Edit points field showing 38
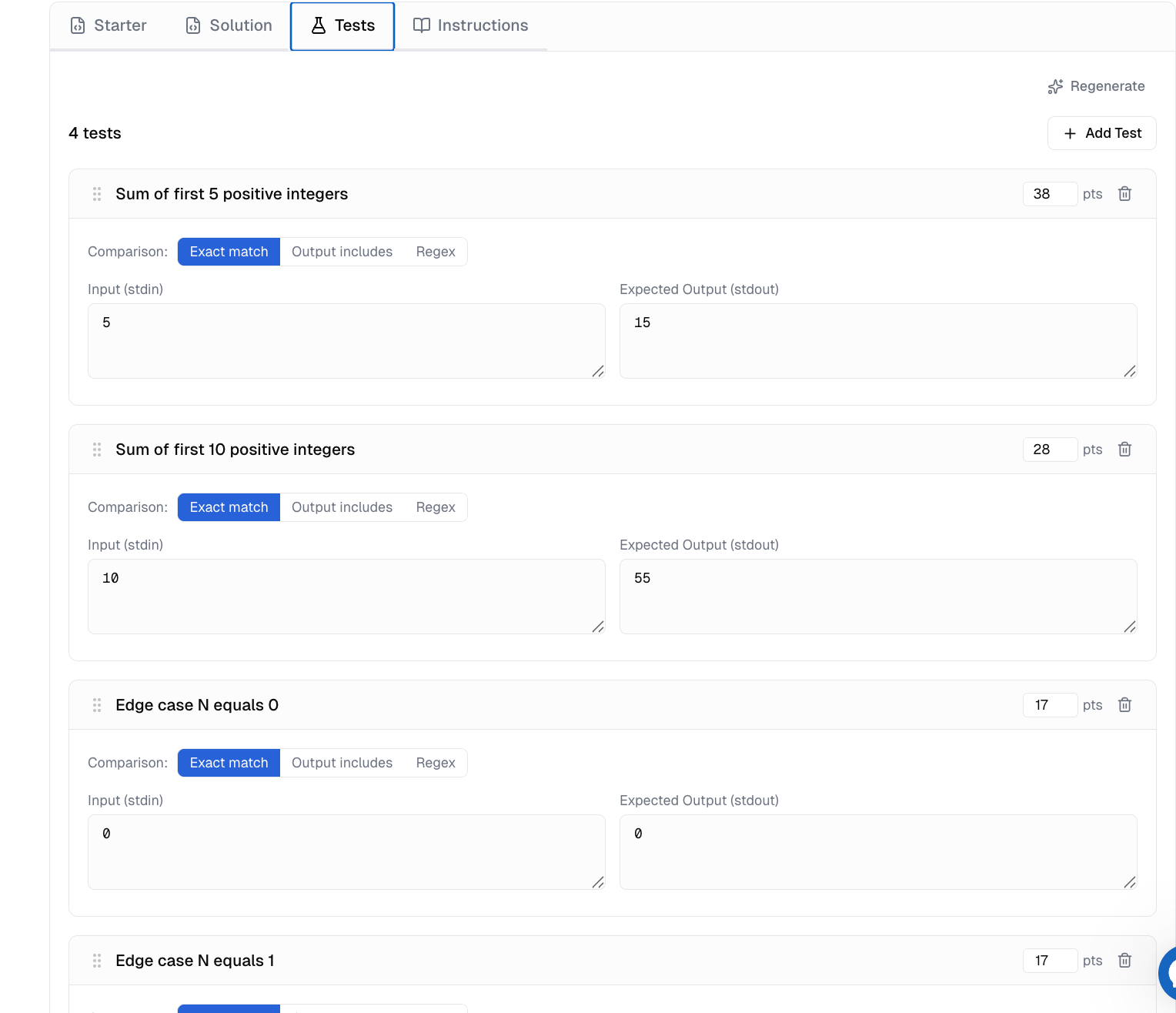Image resolution: width=1176 pixels, height=1013 pixels. point(1050,194)
